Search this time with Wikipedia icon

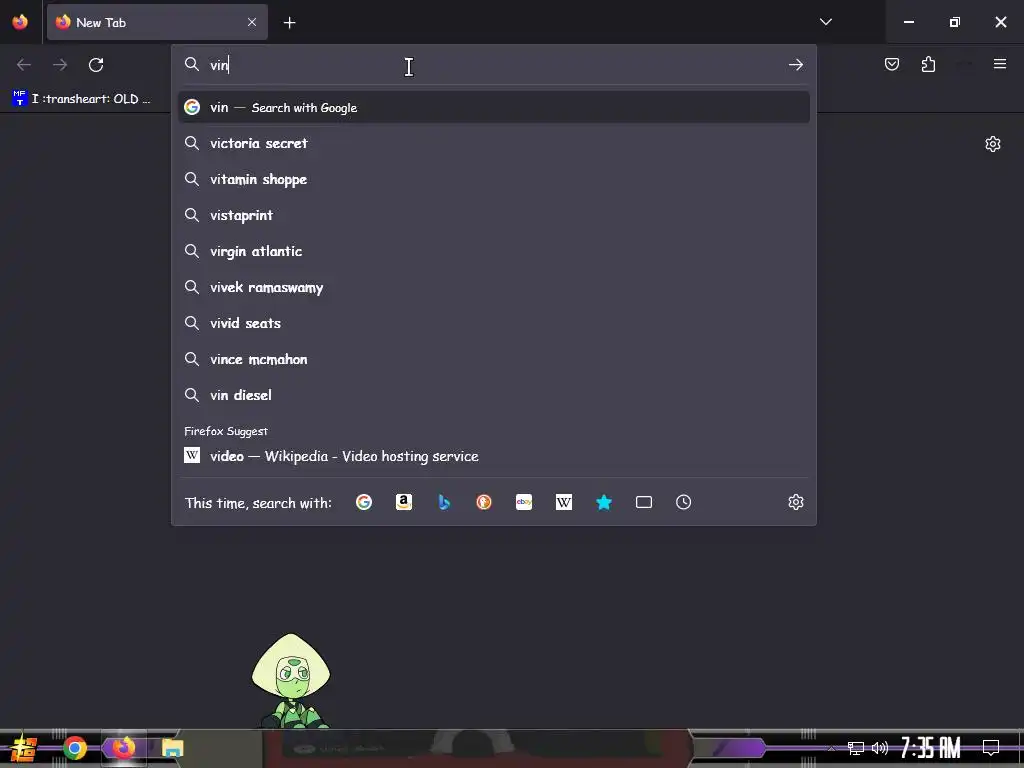point(564,502)
